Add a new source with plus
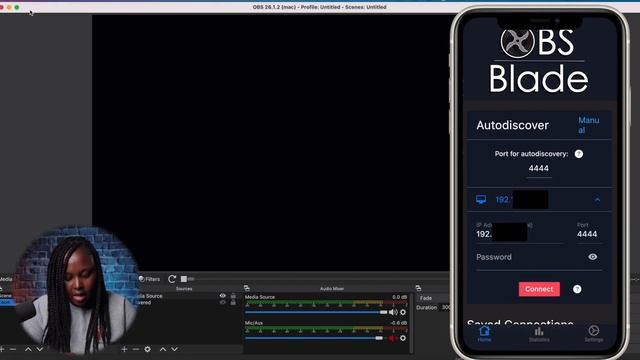 [124, 349]
